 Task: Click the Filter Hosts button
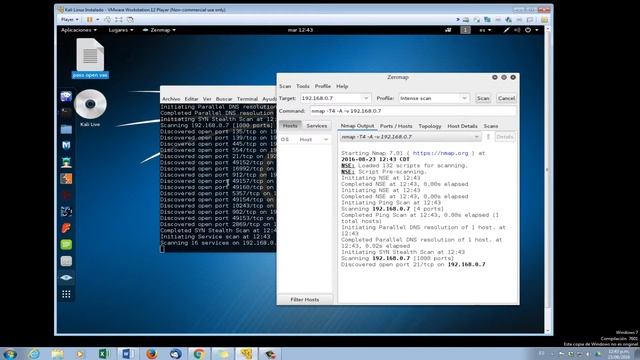(x=304, y=300)
